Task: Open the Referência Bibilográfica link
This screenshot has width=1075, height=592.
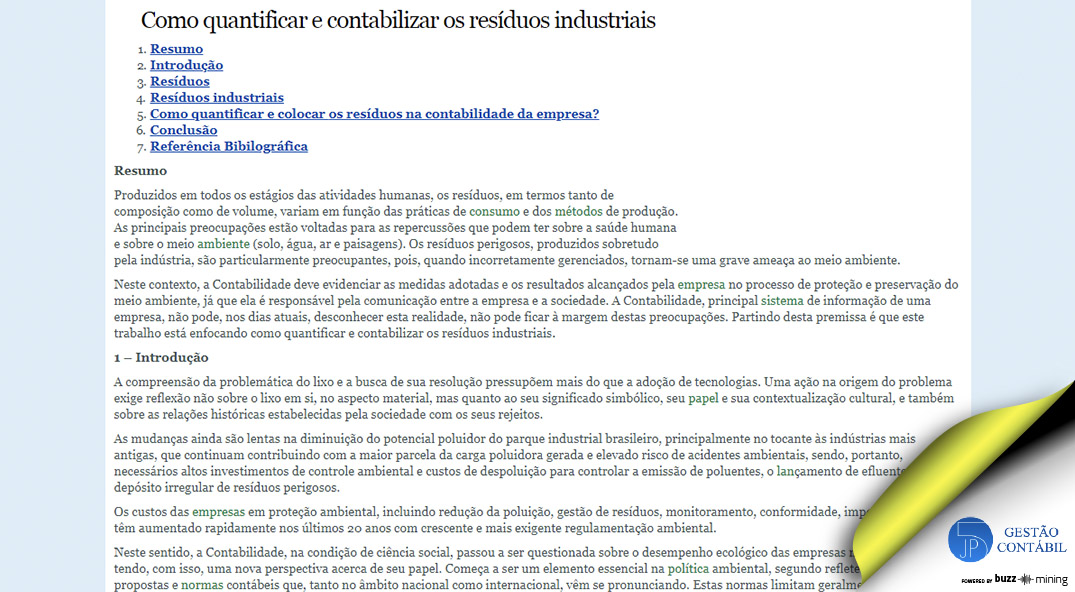Action: click(x=228, y=146)
